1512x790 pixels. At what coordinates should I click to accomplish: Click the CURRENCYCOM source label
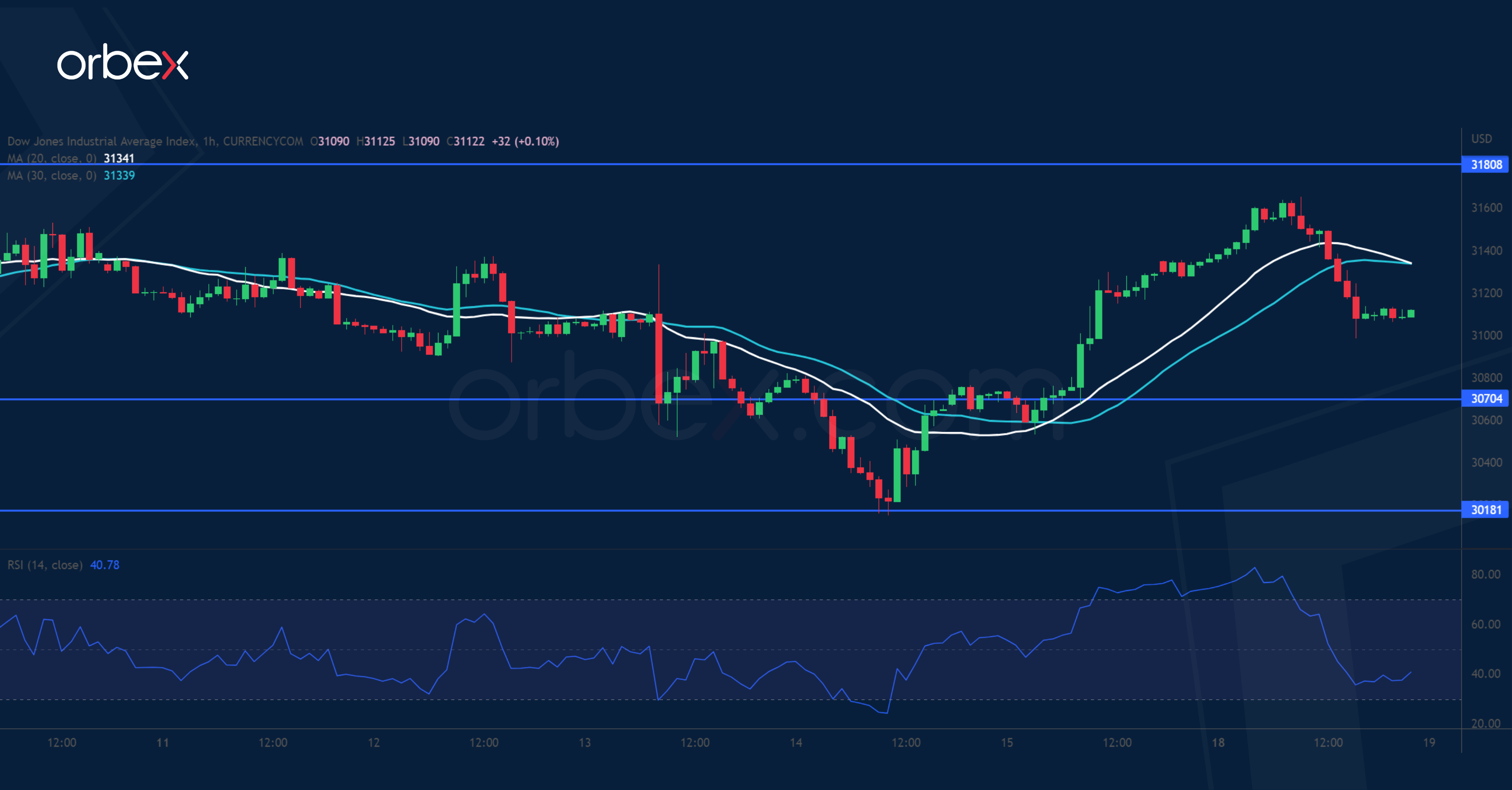(263, 142)
